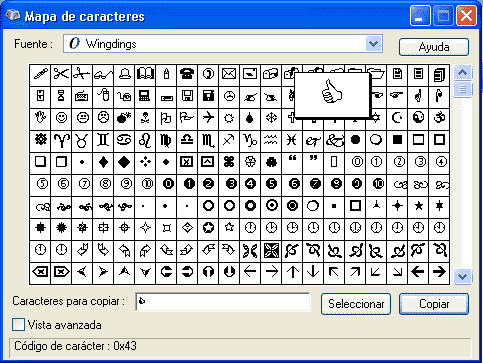
Task: Click the Seleccionar button
Action: (356, 304)
